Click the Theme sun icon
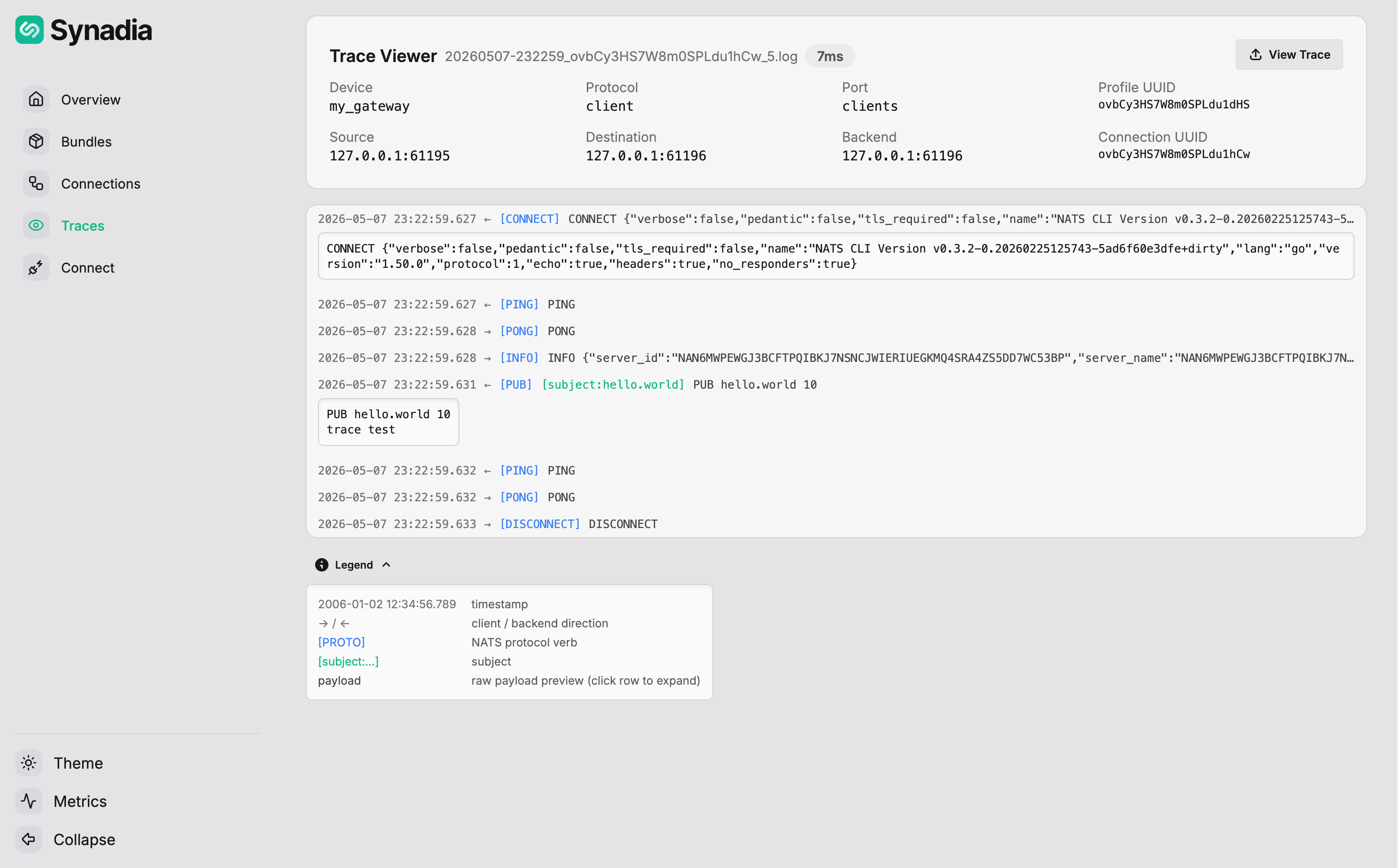 coord(29,763)
